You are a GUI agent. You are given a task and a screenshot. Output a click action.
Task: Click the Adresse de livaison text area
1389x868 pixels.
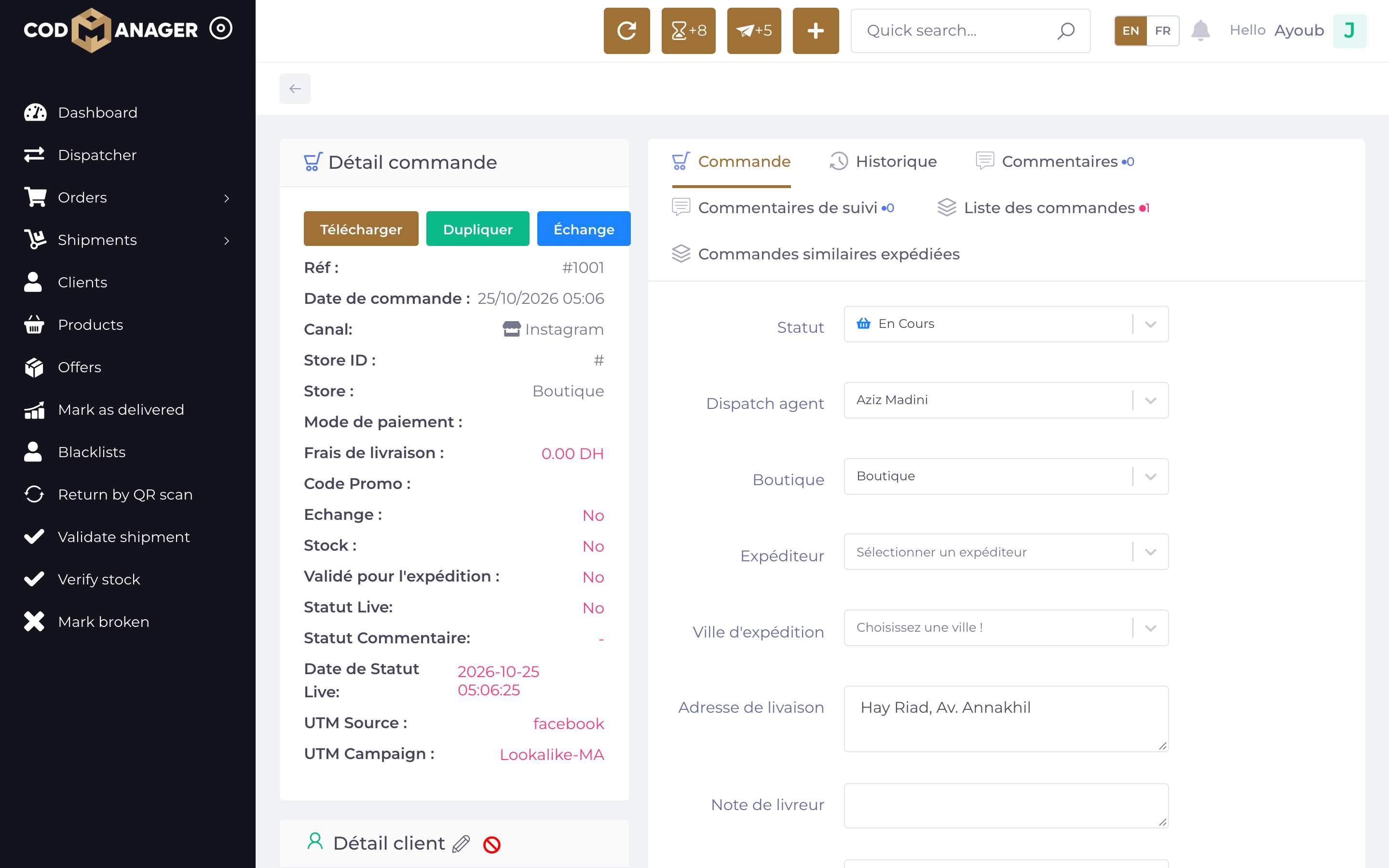(x=1006, y=719)
